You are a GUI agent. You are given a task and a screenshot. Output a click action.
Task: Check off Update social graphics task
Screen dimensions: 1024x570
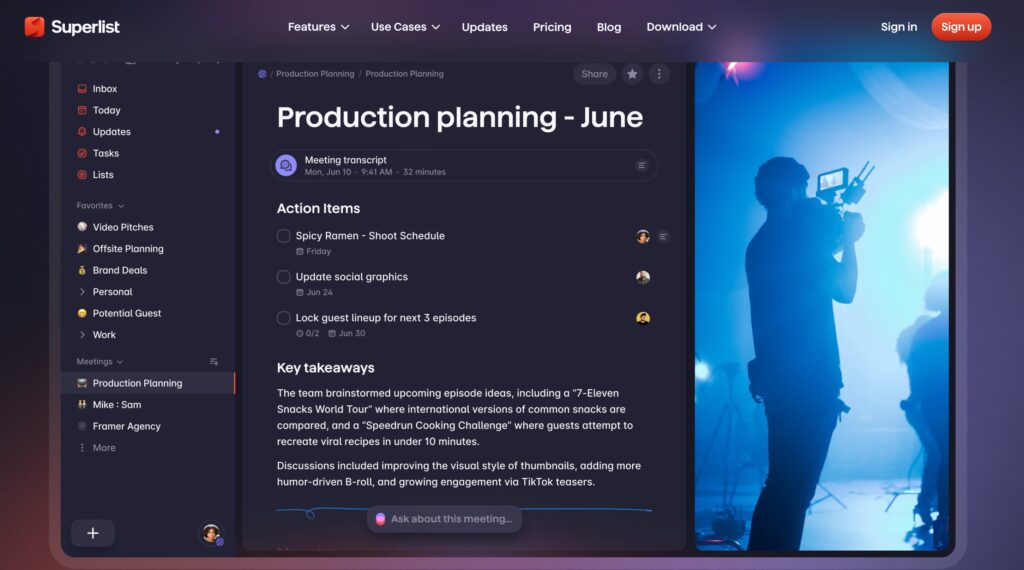pos(283,277)
